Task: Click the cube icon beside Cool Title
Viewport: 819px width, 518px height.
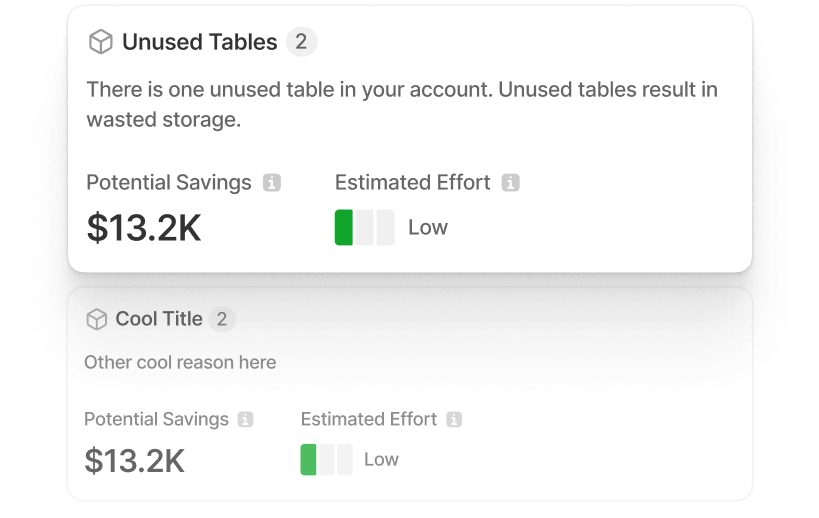Action: [x=96, y=319]
